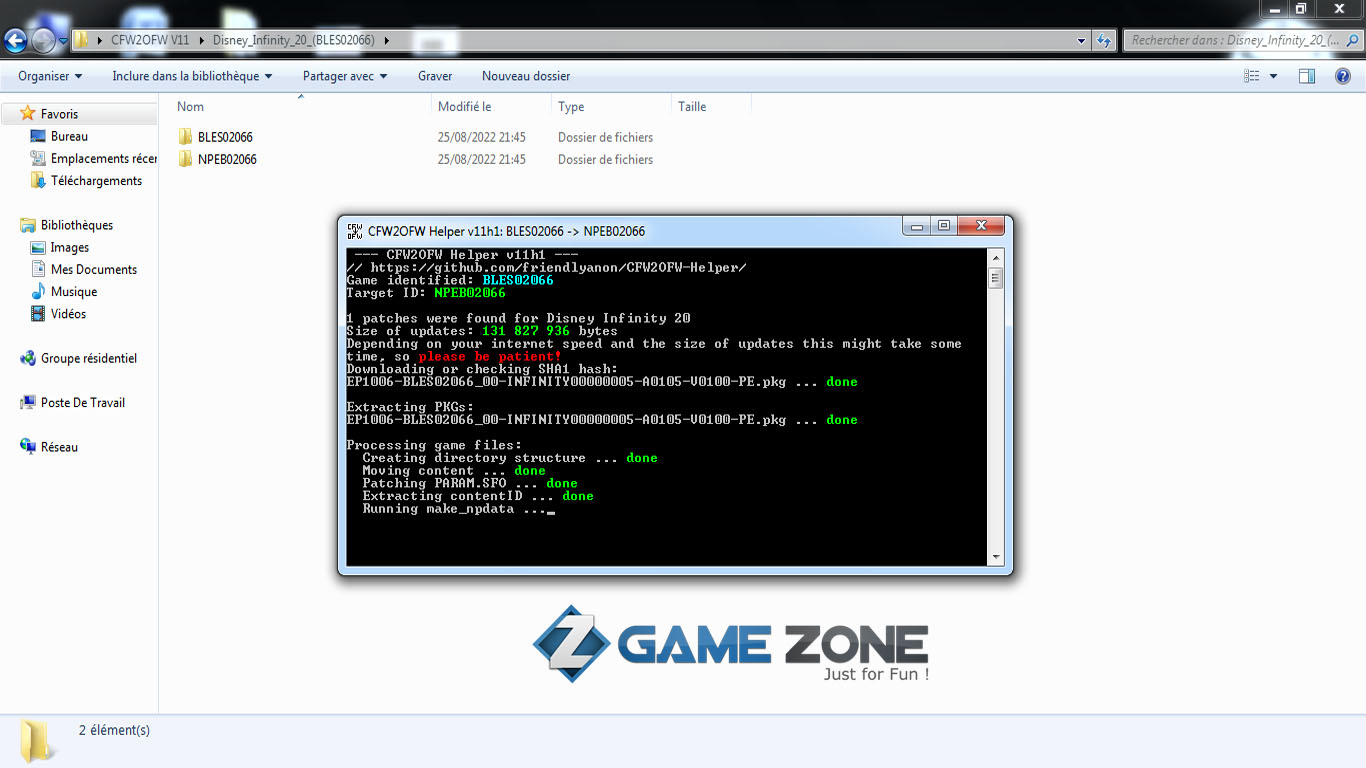Open the NPEB02066 folder

pyautogui.click(x=227, y=159)
